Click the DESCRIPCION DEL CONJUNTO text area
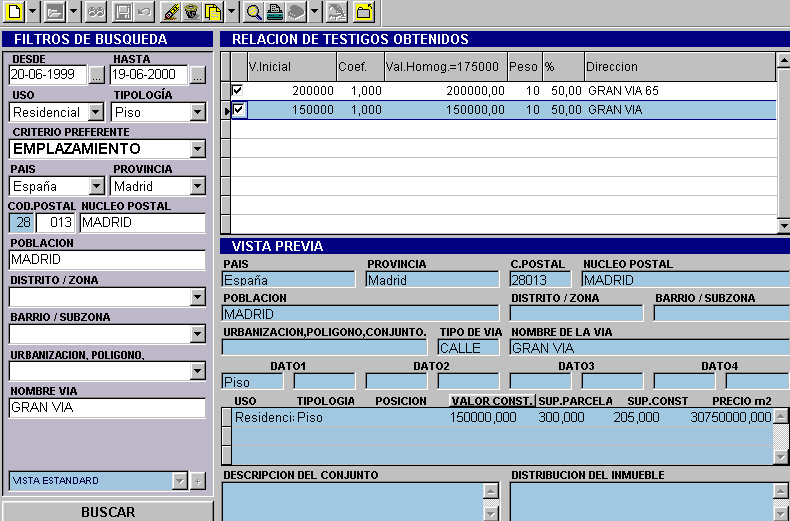 coord(353,502)
